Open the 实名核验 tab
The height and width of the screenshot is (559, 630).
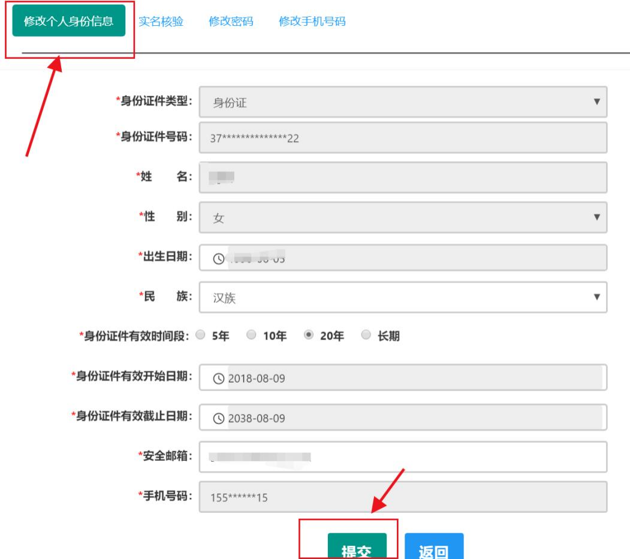tap(161, 21)
